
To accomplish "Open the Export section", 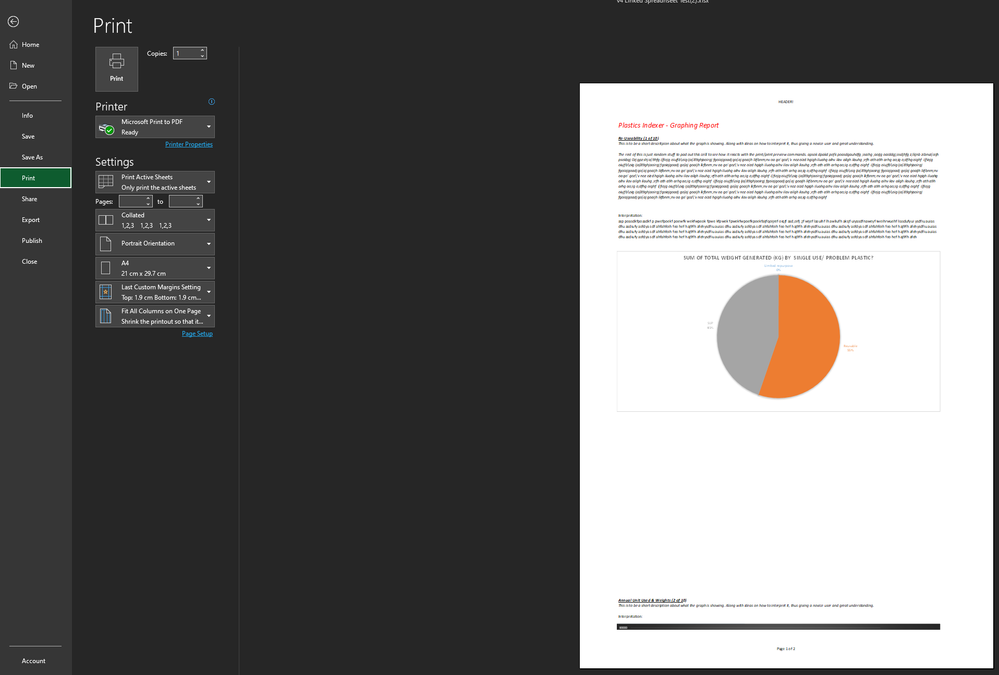I will [x=31, y=220].
